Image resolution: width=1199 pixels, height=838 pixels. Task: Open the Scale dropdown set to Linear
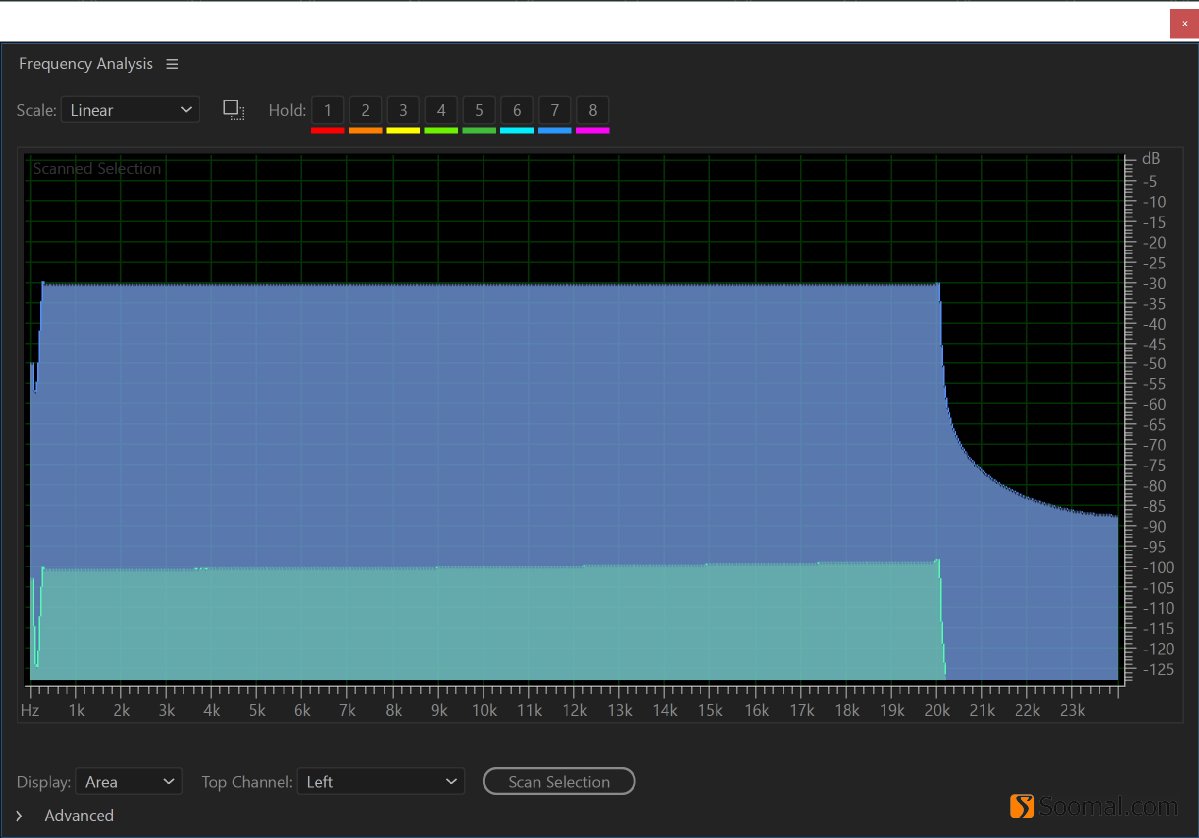tap(130, 110)
